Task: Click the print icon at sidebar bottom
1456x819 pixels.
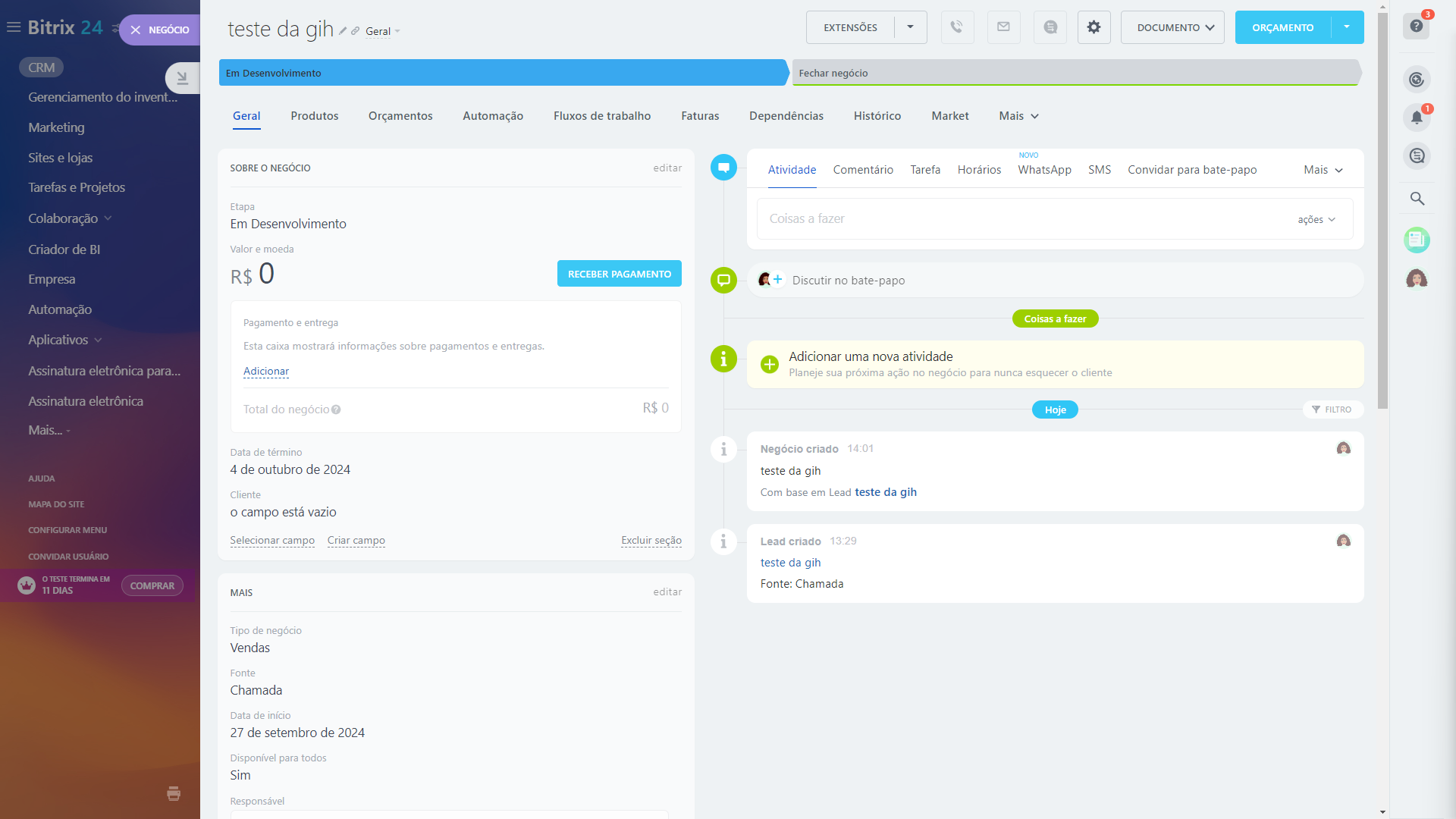Action: pos(174,793)
